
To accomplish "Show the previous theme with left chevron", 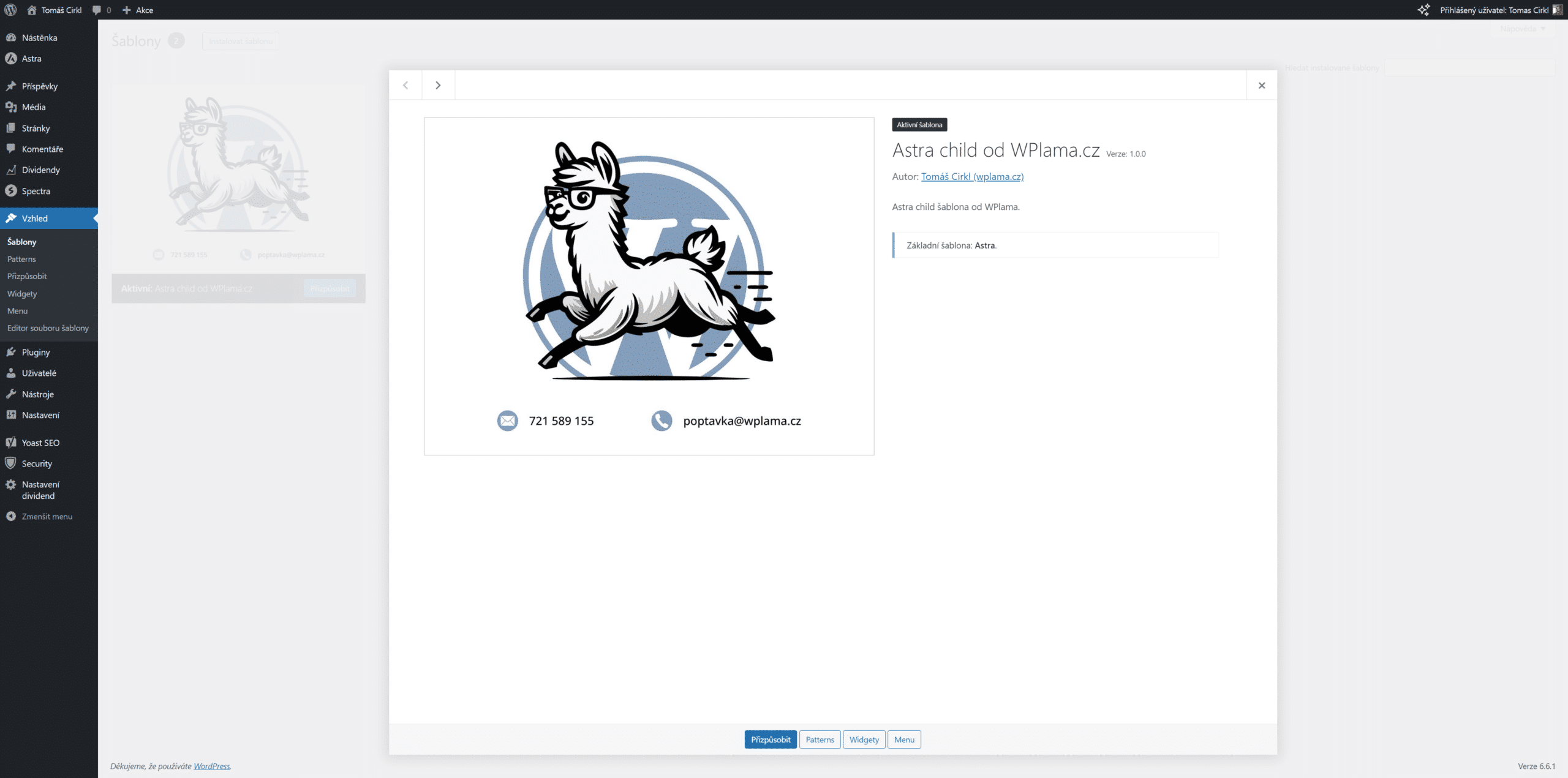I will click(405, 85).
